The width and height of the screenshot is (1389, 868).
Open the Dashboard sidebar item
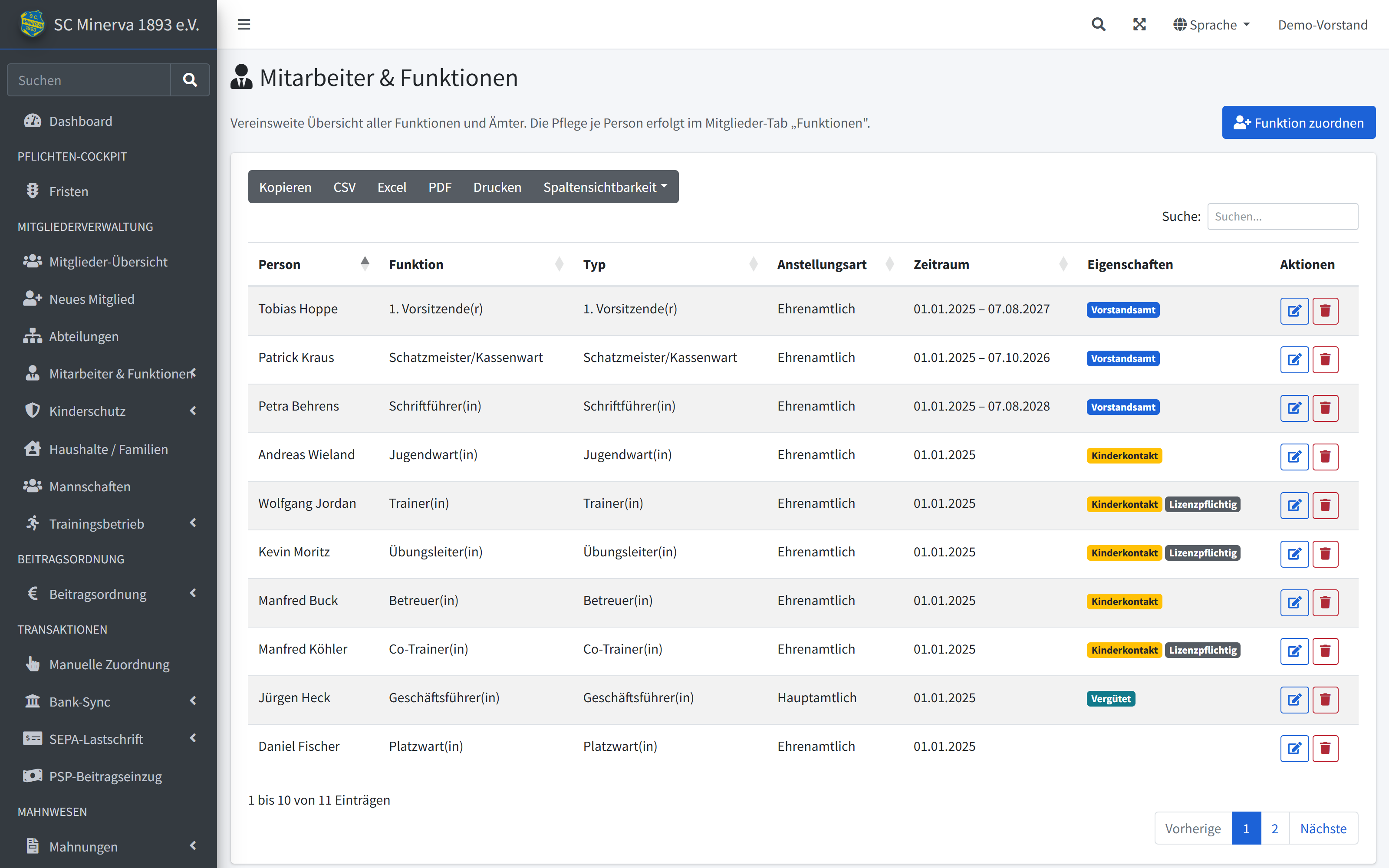coord(109,121)
